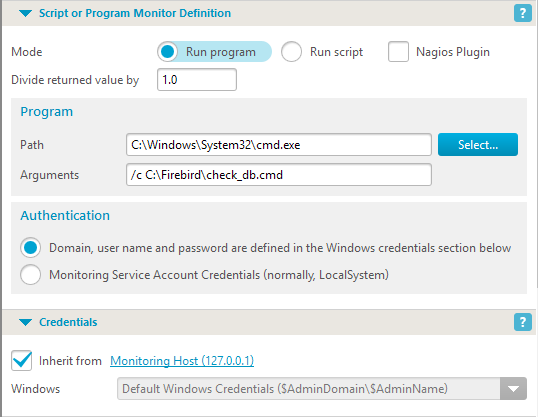Choose Monitoring Service Account Credentials option

pos(31,275)
